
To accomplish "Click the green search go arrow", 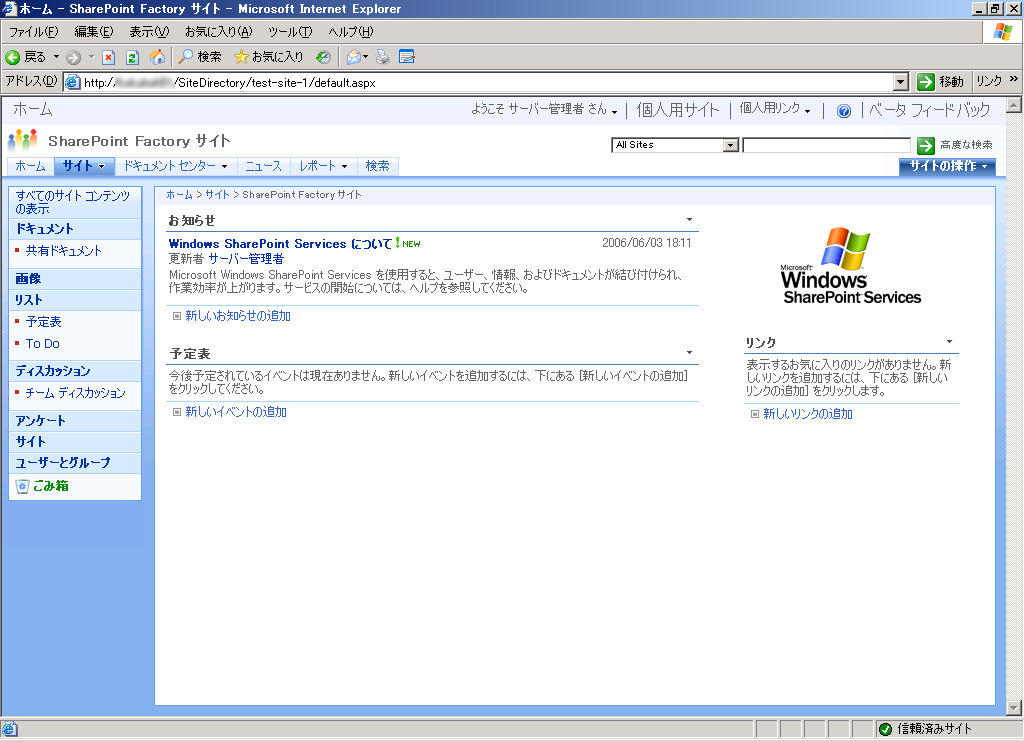I will pos(925,145).
